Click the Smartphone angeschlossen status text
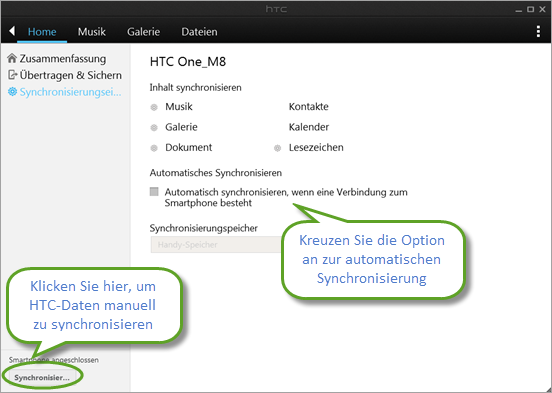This screenshot has width=552, height=393. point(54,360)
